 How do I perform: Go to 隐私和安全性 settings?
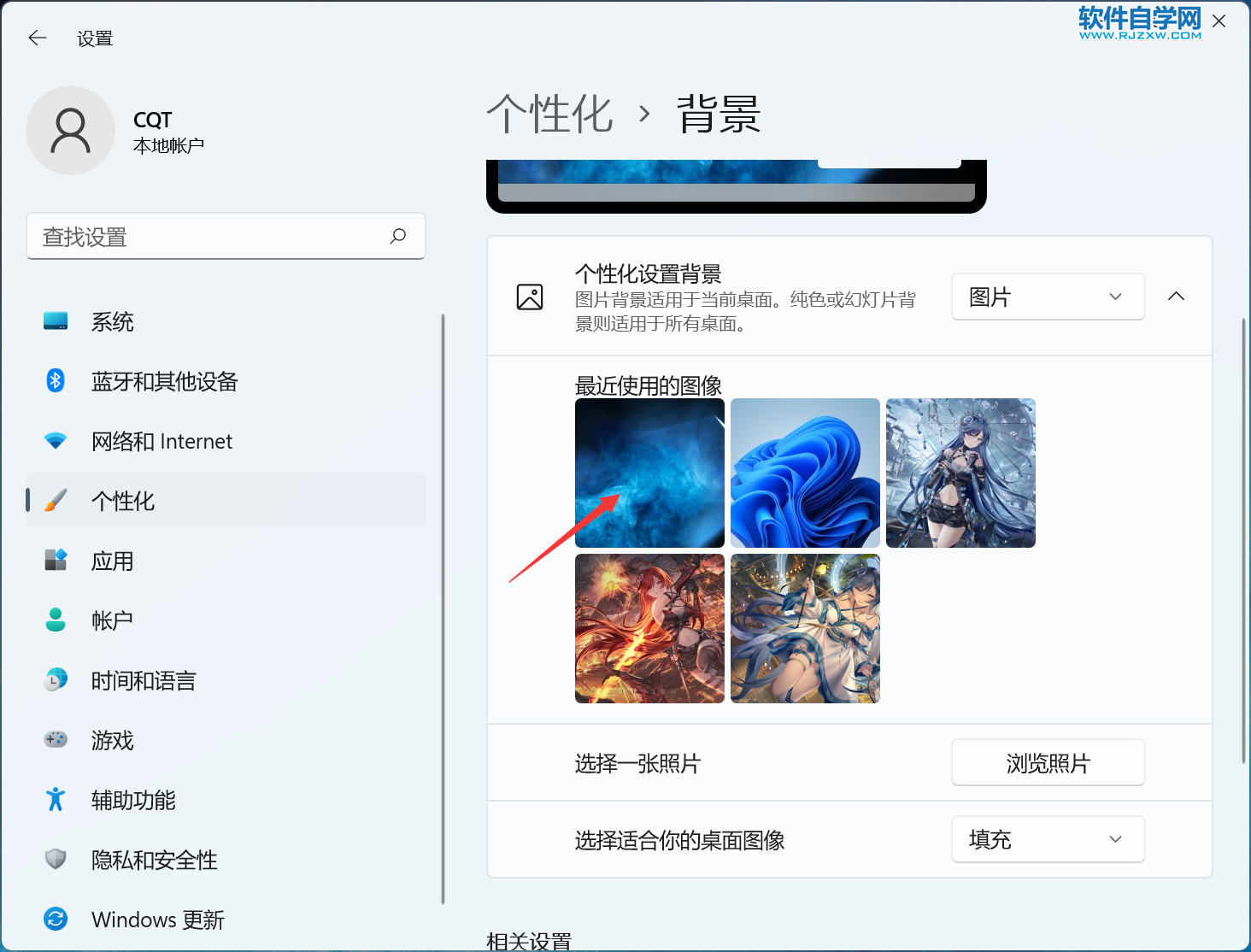pos(154,860)
